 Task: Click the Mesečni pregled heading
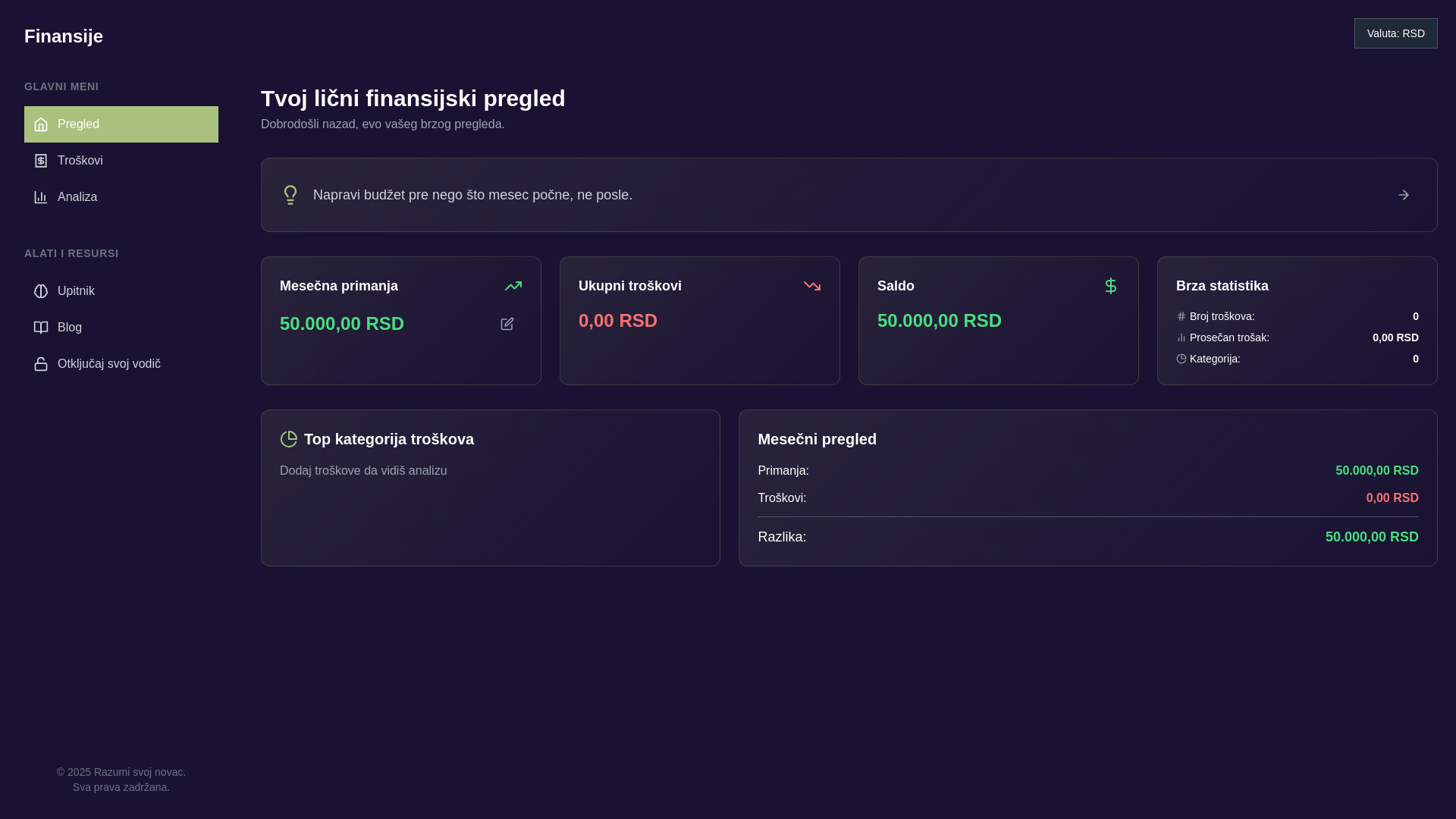817,439
